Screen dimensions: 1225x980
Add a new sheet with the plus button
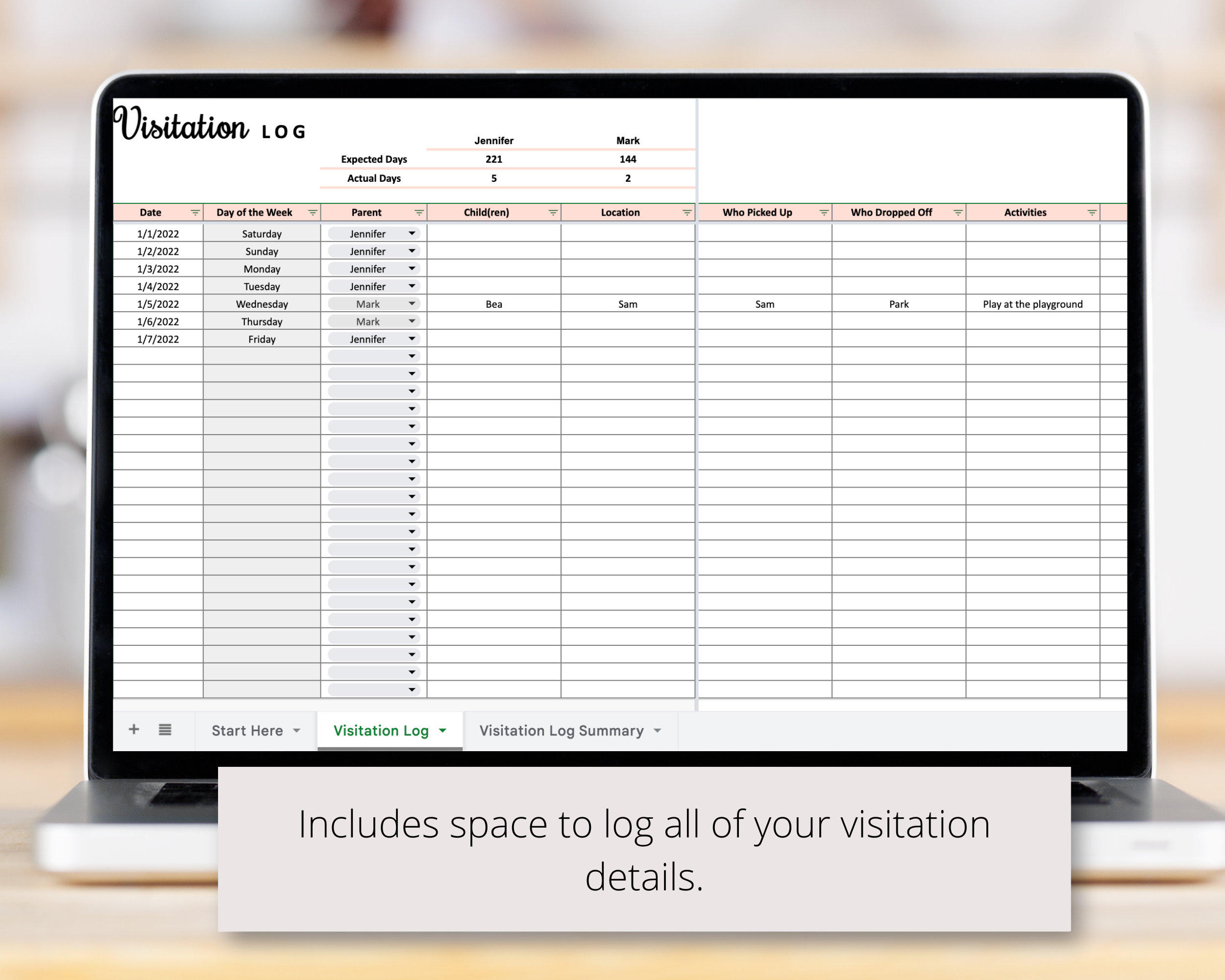[134, 730]
